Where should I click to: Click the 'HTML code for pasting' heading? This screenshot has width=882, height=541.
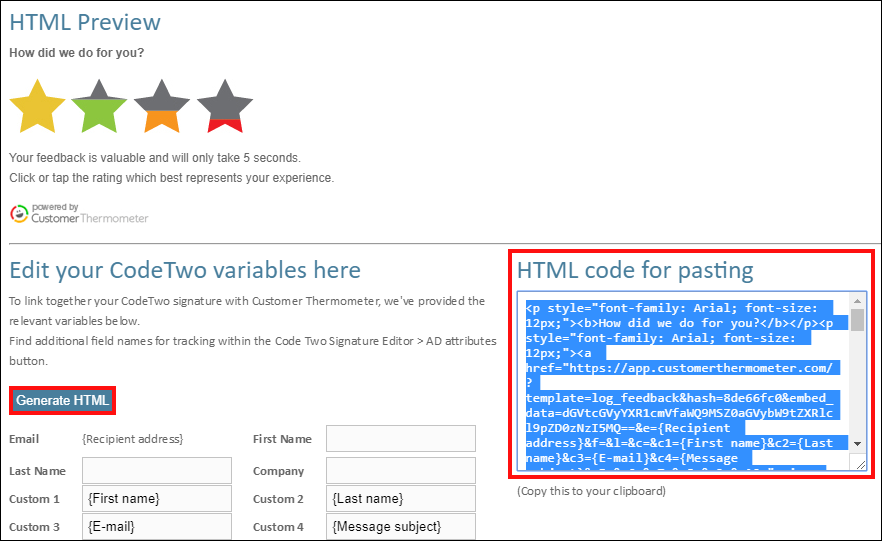[635, 270]
